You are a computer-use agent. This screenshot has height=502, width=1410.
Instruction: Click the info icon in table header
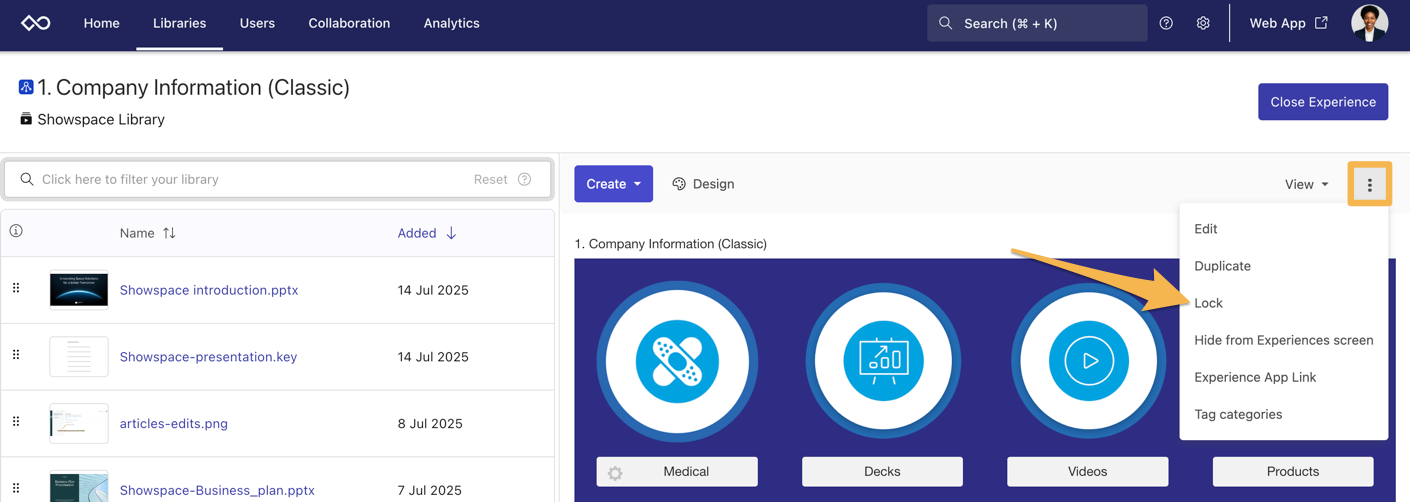click(x=16, y=231)
